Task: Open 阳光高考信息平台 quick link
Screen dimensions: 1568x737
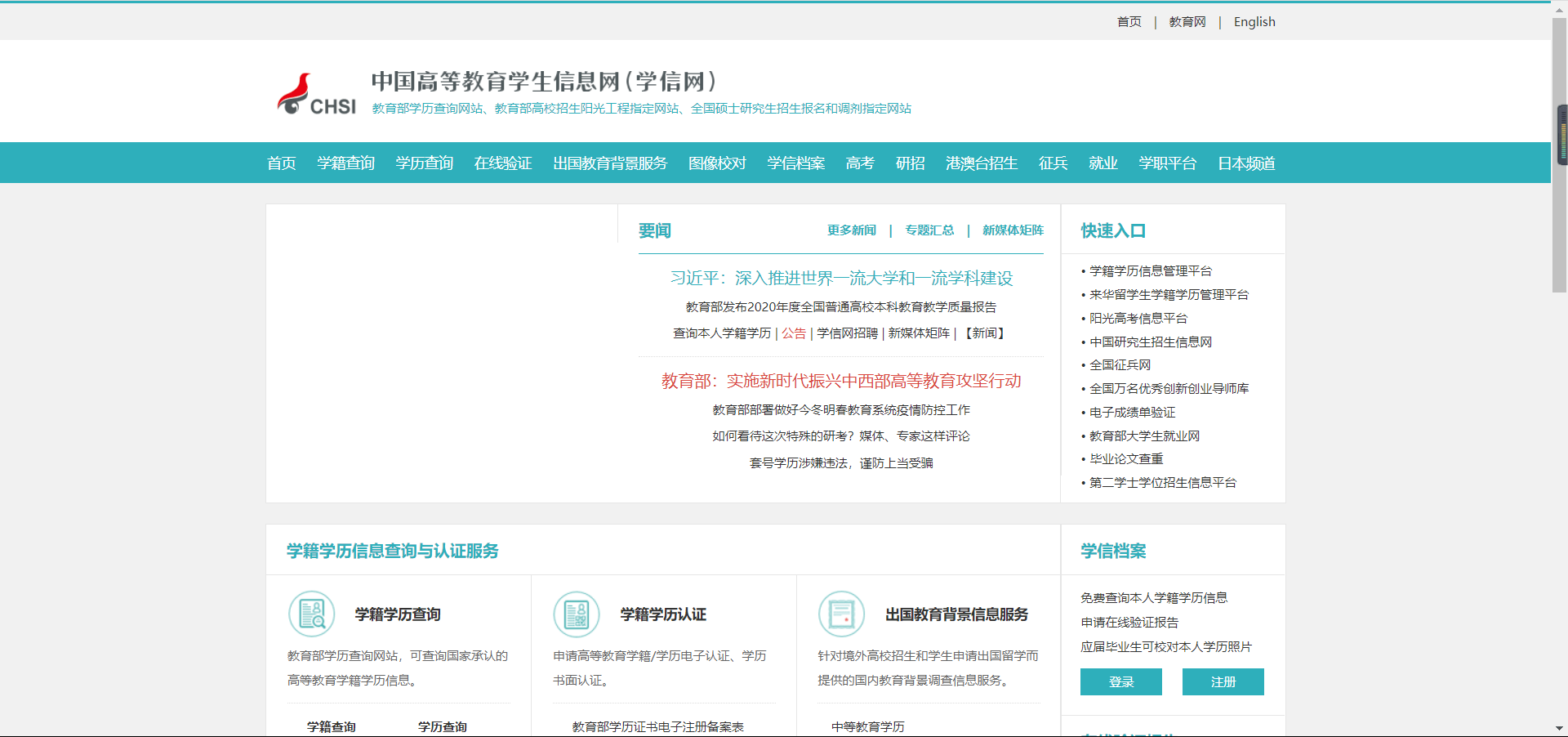Action: point(1138,319)
